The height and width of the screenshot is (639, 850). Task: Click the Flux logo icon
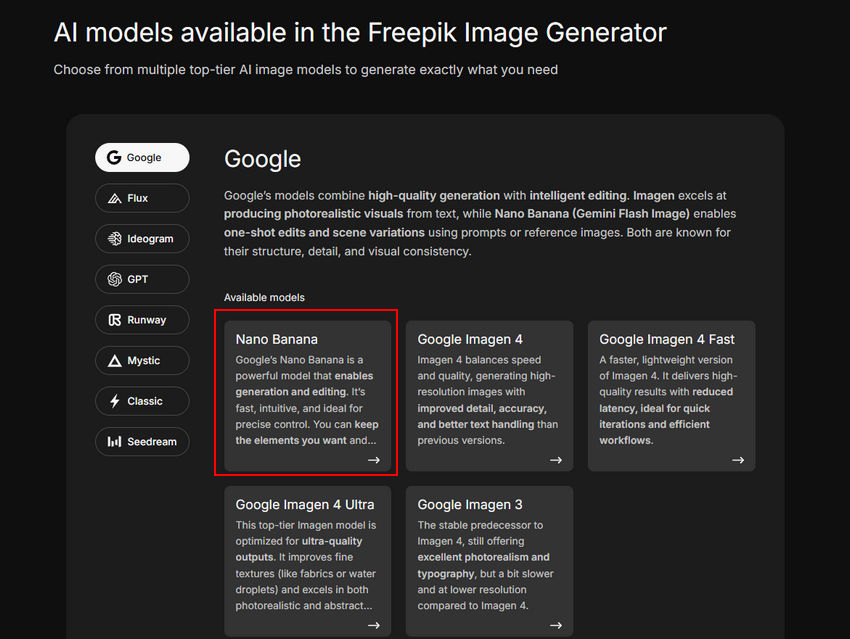pos(114,198)
